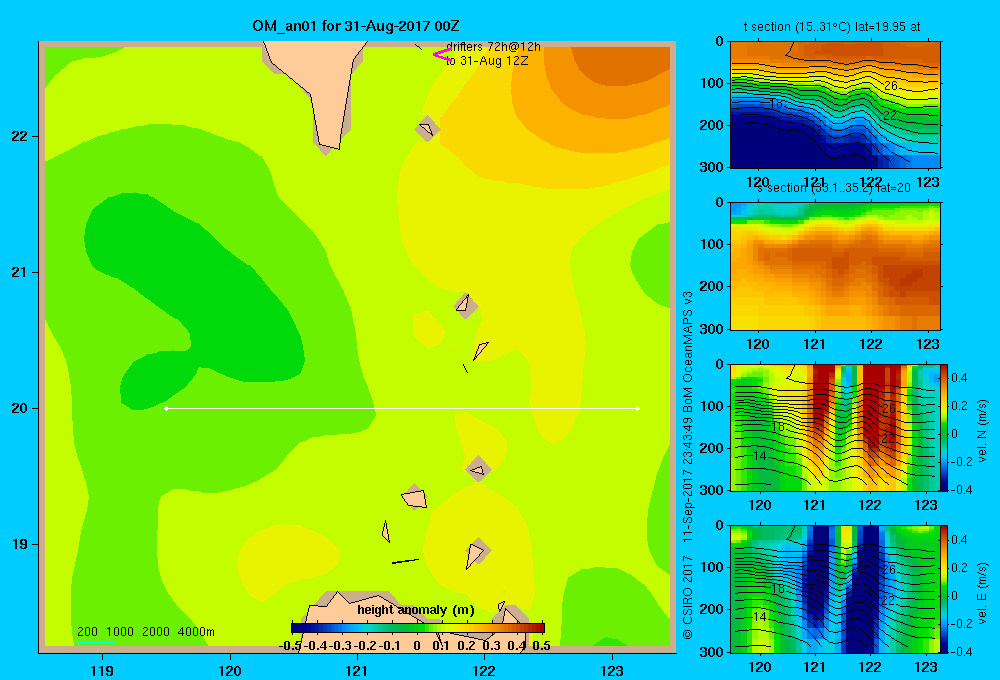Screen dimensions: 1000x680
Task: Click the '14' contour label in vel. E section
Action: tap(759, 617)
